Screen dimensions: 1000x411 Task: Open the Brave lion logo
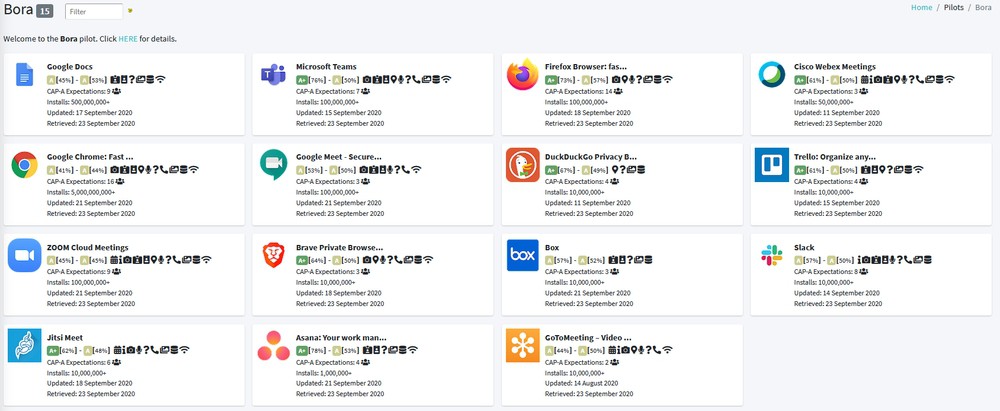273,255
